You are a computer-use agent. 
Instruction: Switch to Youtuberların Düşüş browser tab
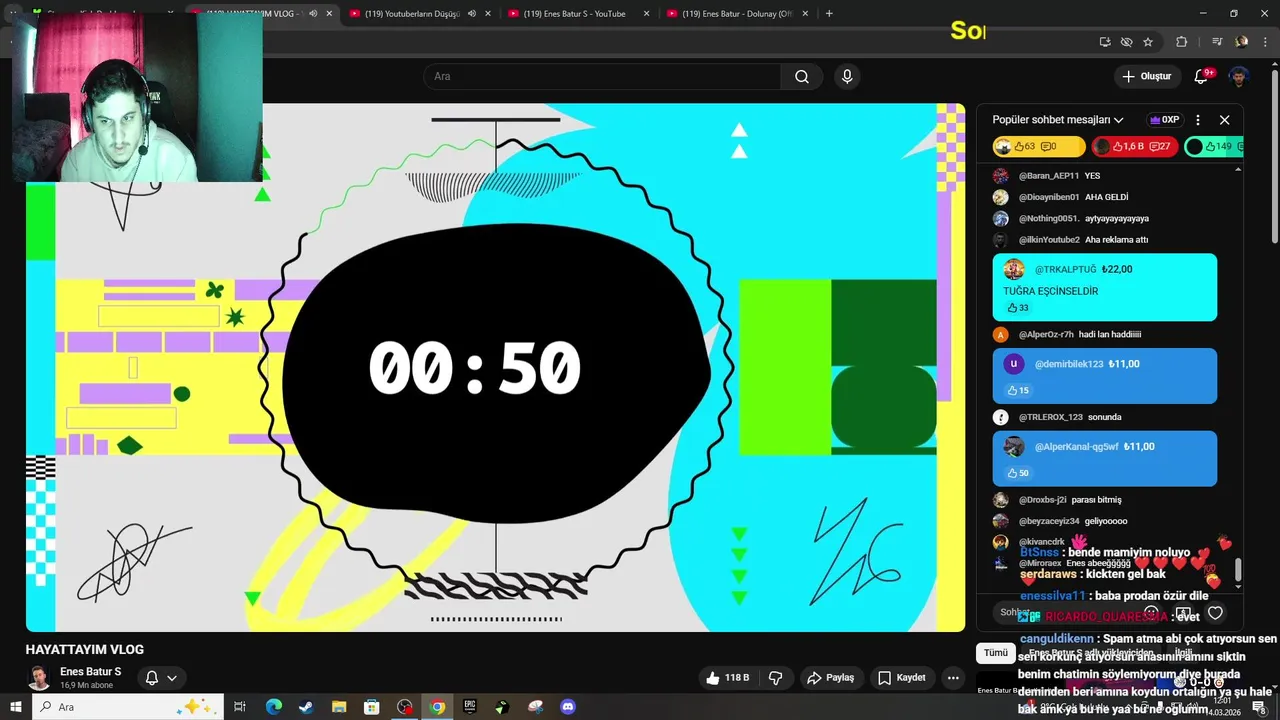[x=412, y=14]
